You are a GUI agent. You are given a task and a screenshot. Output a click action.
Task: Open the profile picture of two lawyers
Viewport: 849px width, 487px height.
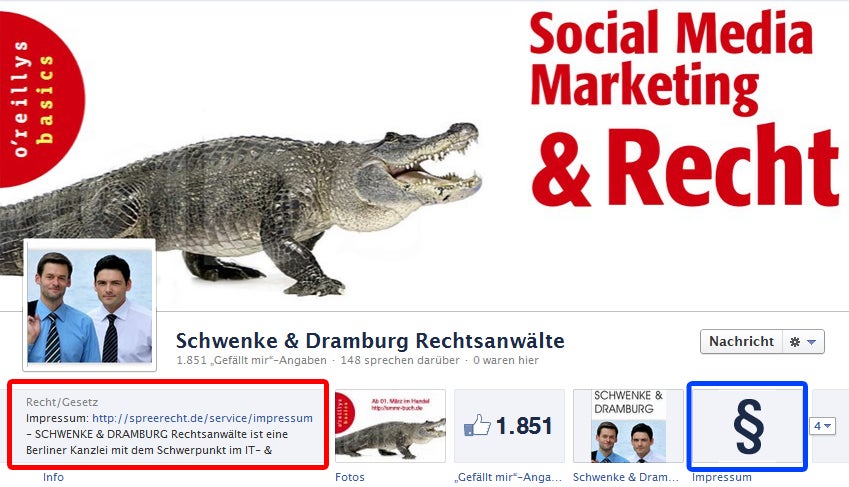tap(90, 306)
